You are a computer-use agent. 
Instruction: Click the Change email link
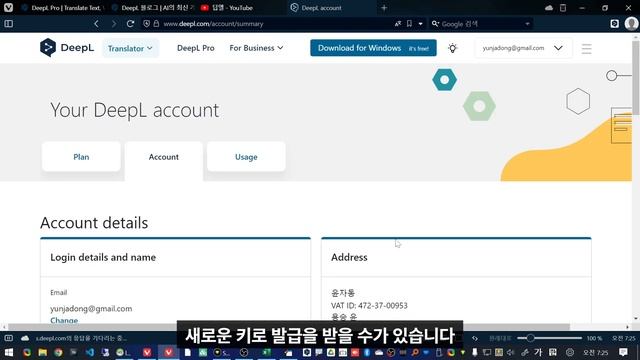[64, 320]
